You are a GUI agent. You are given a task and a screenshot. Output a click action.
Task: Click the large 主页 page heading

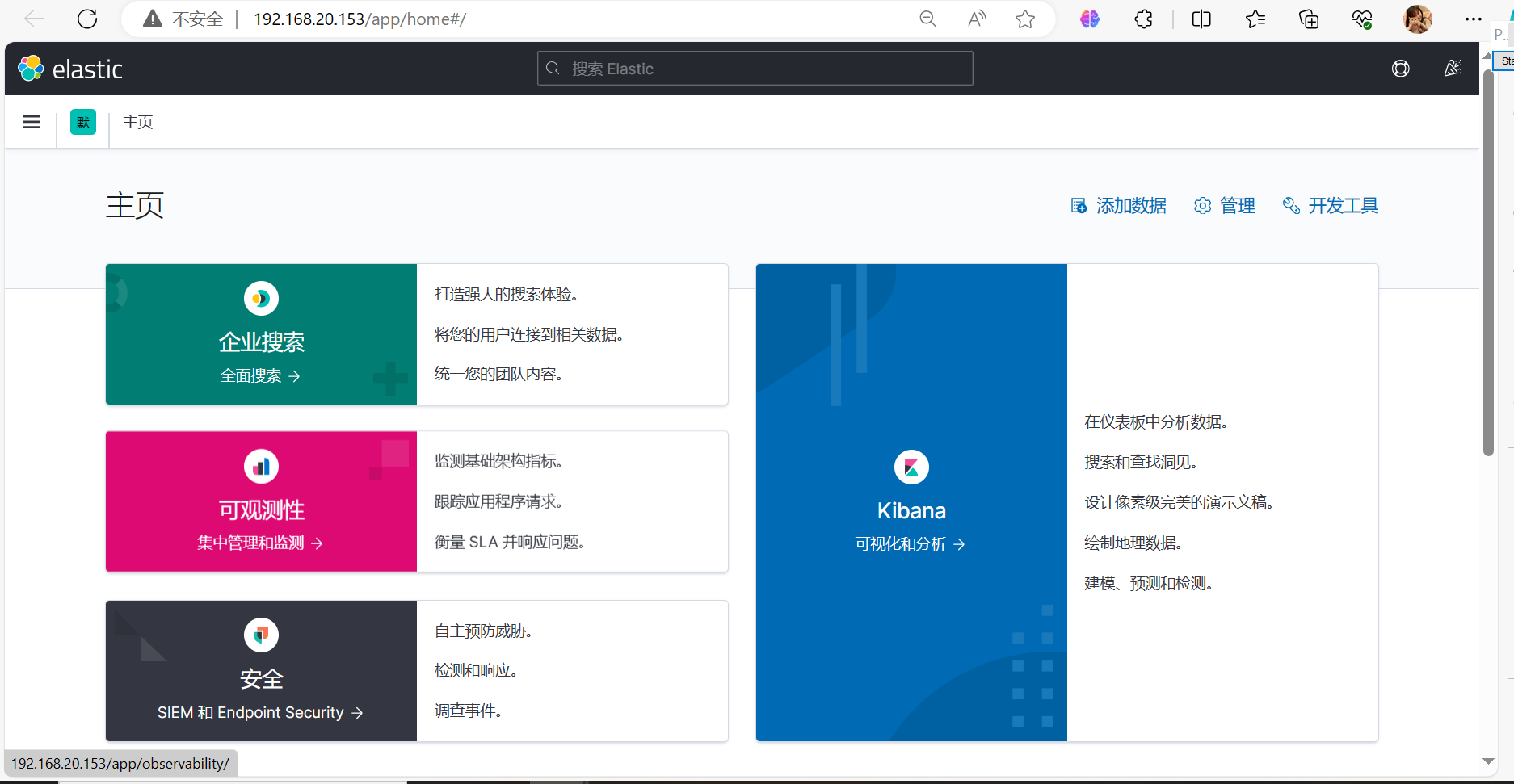point(135,206)
